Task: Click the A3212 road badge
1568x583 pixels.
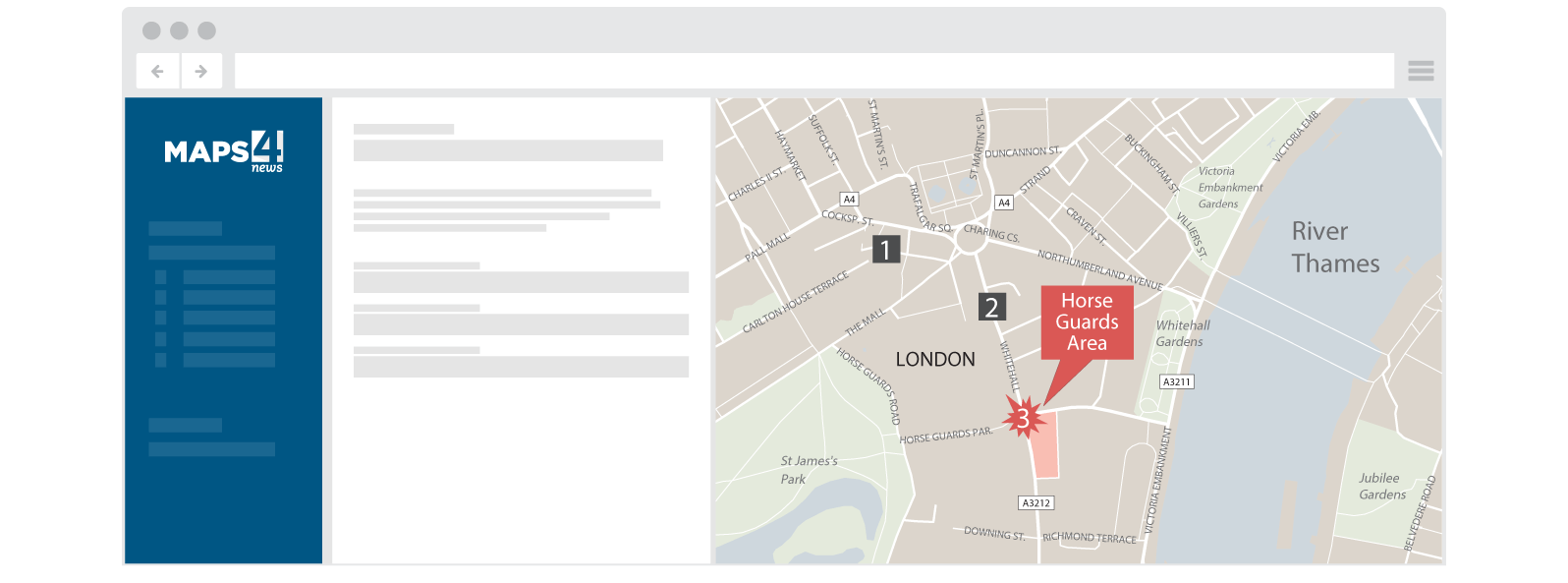Action: (x=1036, y=502)
